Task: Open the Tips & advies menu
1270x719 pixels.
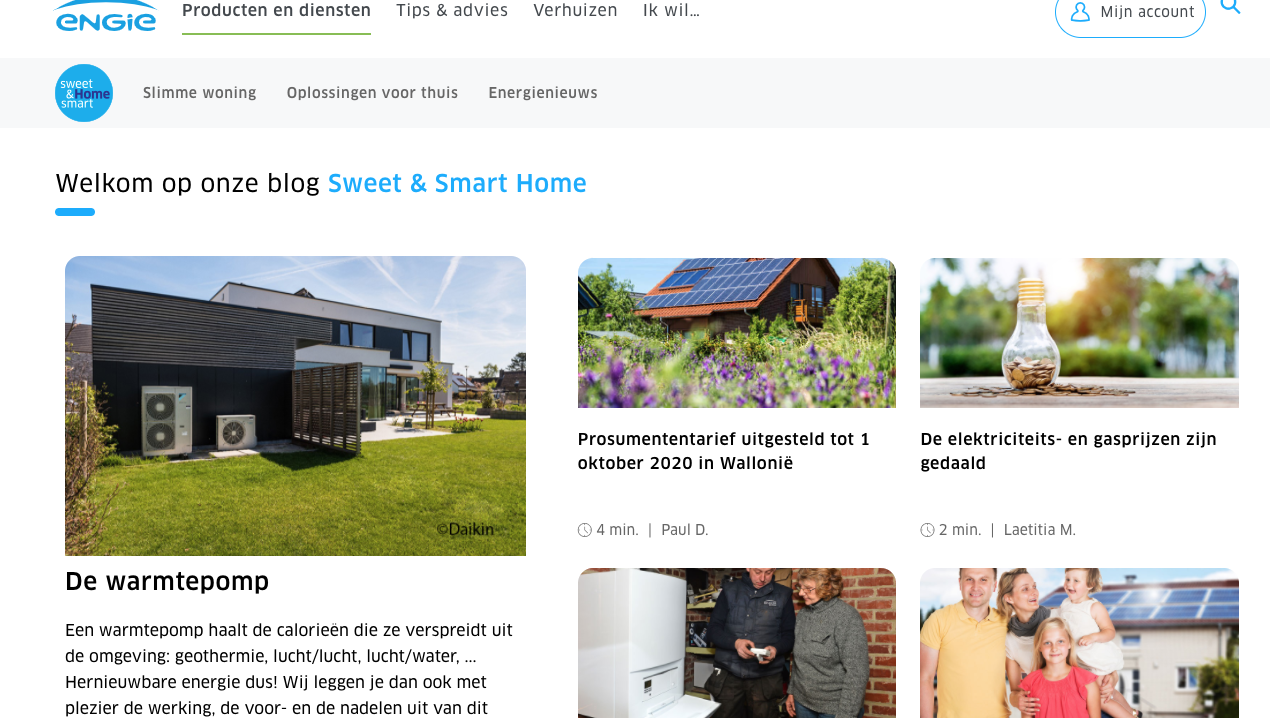Action: (452, 11)
